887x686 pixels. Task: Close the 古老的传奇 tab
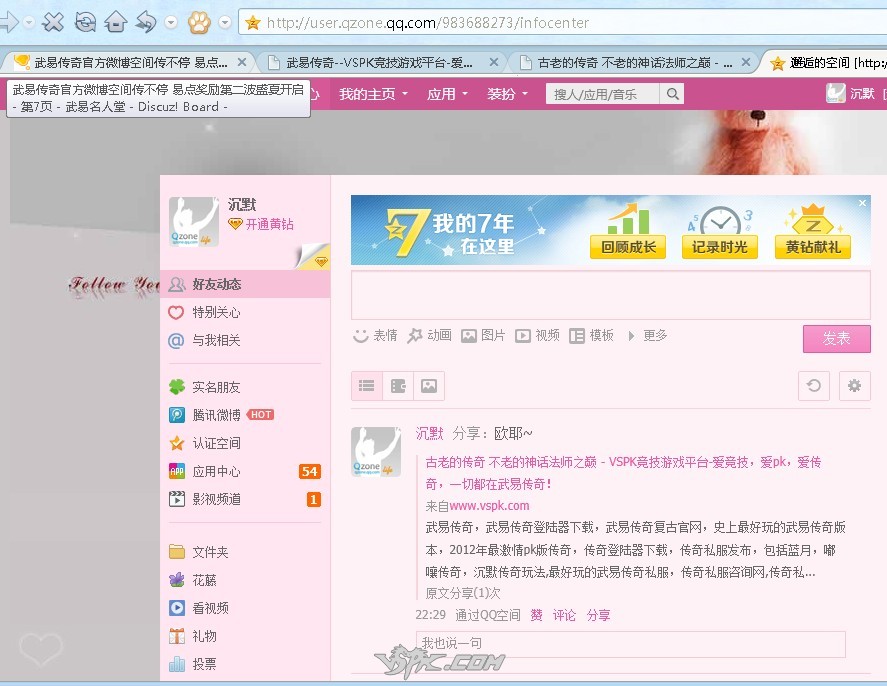[x=746, y=62]
